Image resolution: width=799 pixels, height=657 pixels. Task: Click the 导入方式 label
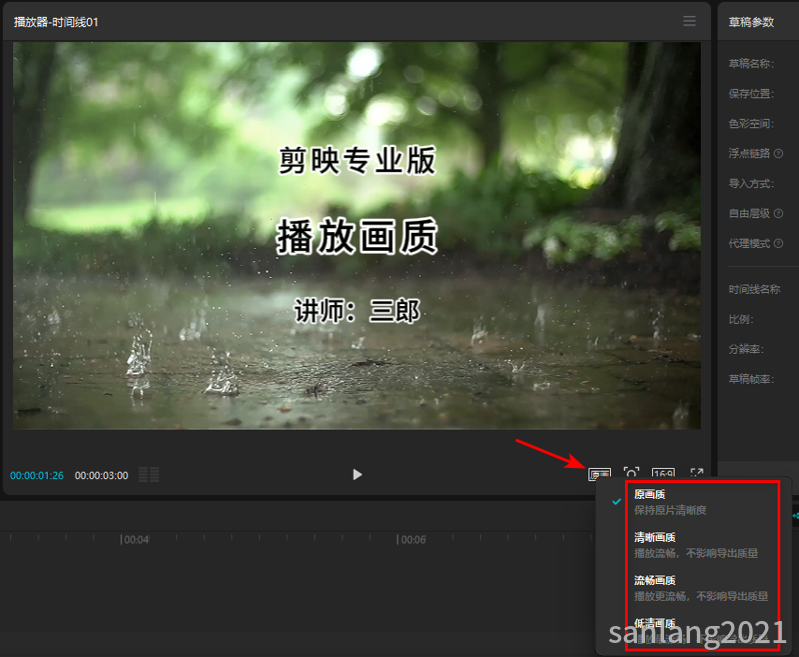751,183
